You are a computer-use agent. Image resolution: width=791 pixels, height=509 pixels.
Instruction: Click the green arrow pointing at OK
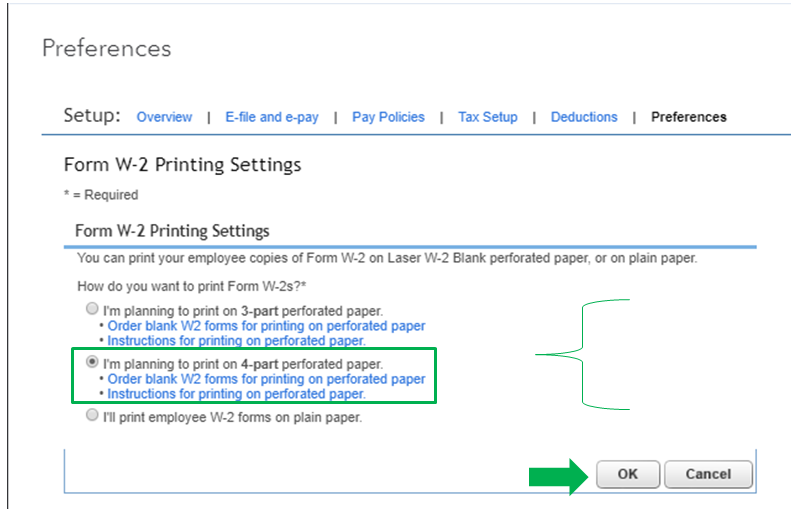coord(558,474)
